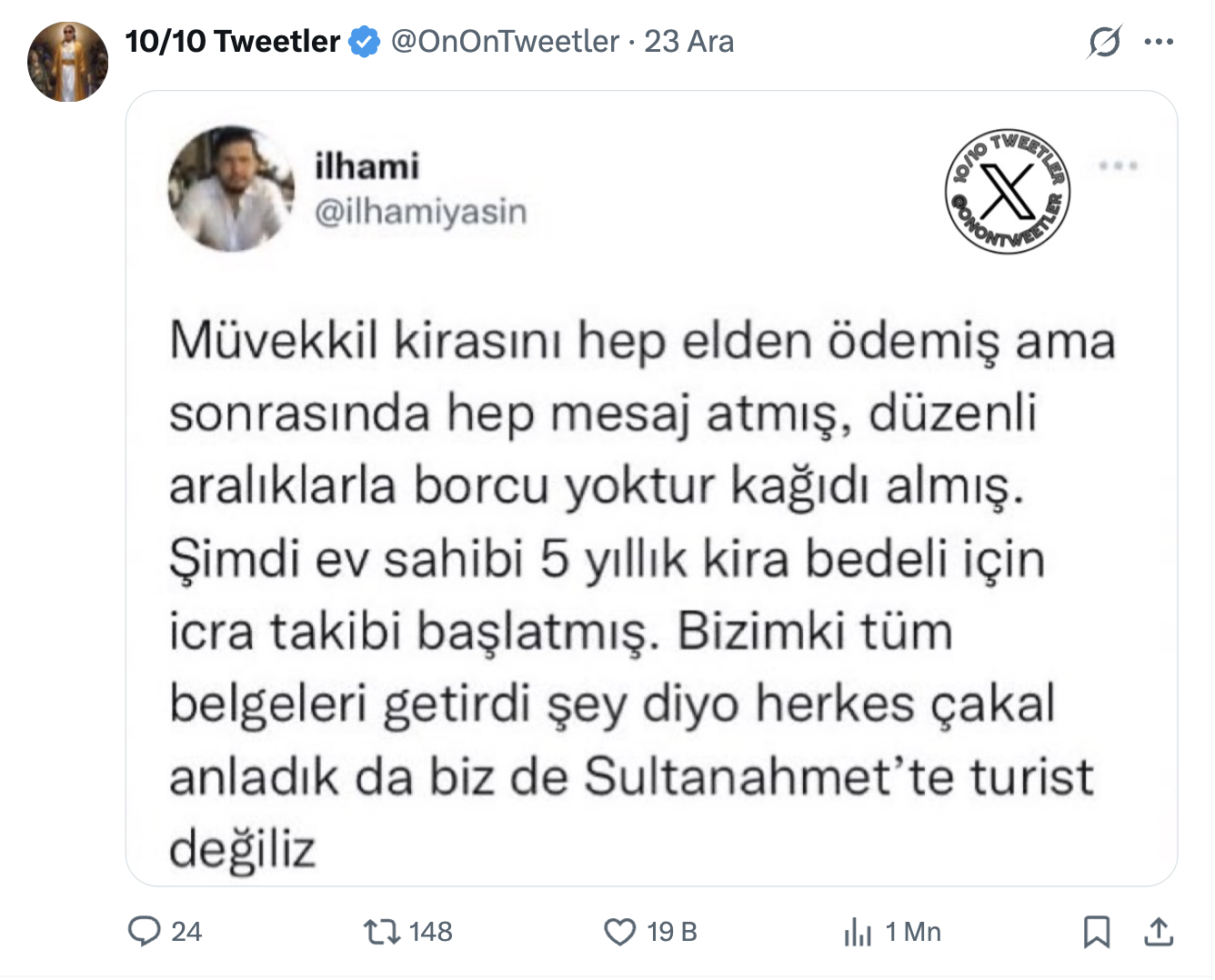Click the share upload icon
This screenshot has height=980, width=1215.
pyautogui.click(x=1158, y=932)
